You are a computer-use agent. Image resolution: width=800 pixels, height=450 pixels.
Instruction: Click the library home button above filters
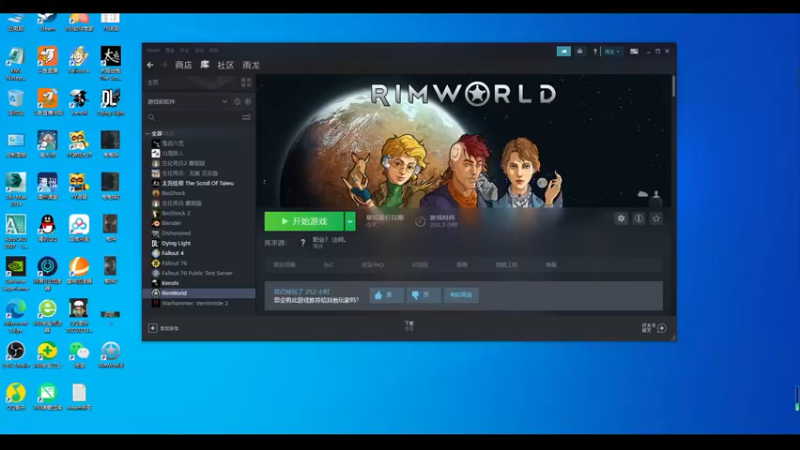click(x=153, y=82)
